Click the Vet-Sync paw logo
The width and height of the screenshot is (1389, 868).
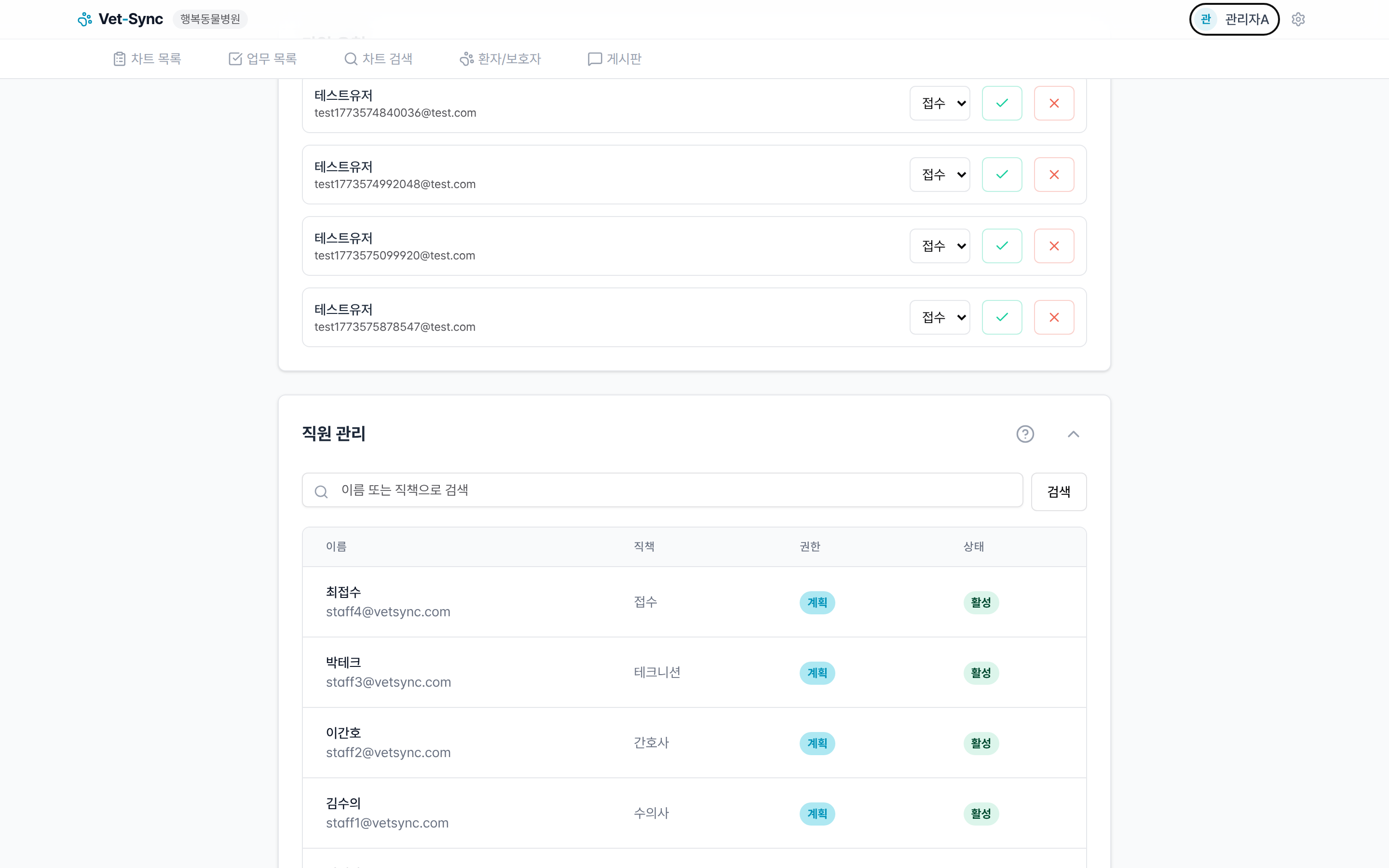(x=85, y=19)
